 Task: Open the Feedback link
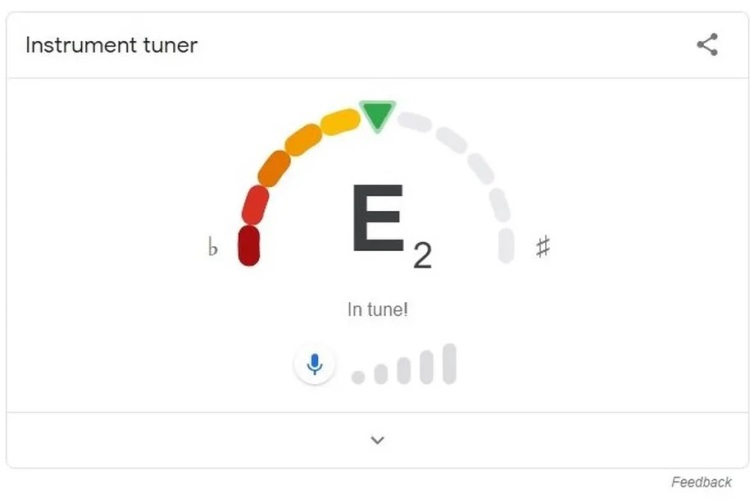(x=701, y=482)
